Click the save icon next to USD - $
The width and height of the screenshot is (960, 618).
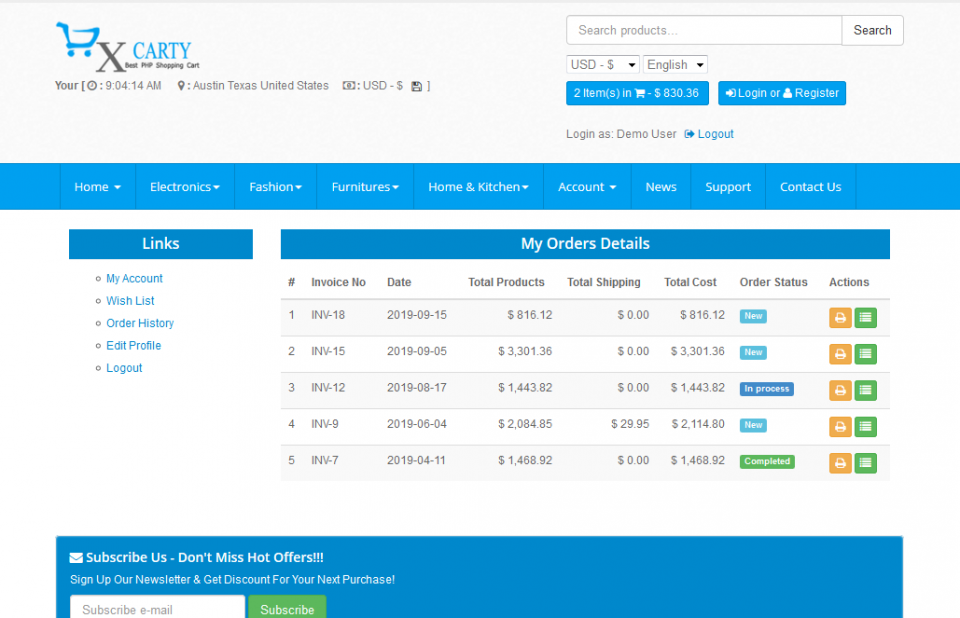click(416, 86)
